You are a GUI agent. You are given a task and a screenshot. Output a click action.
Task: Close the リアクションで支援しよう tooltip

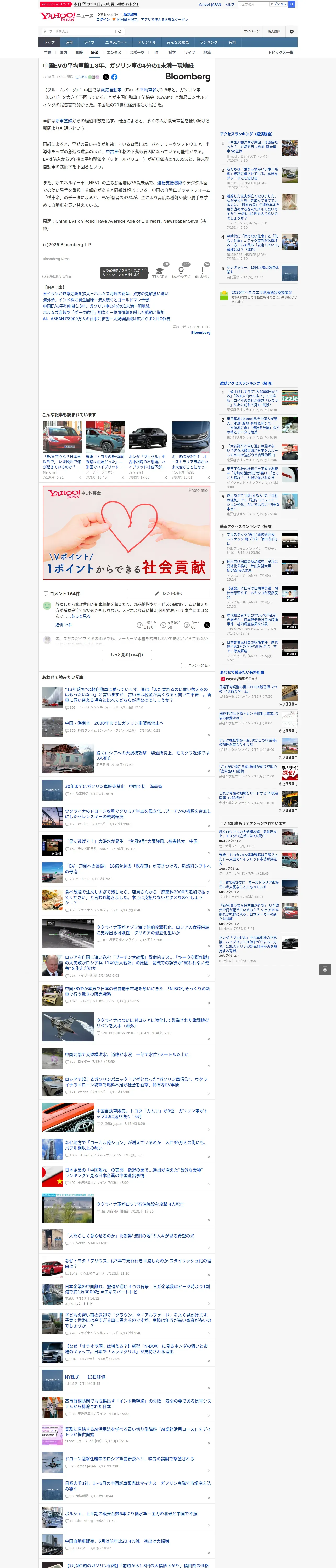[x=146, y=269]
